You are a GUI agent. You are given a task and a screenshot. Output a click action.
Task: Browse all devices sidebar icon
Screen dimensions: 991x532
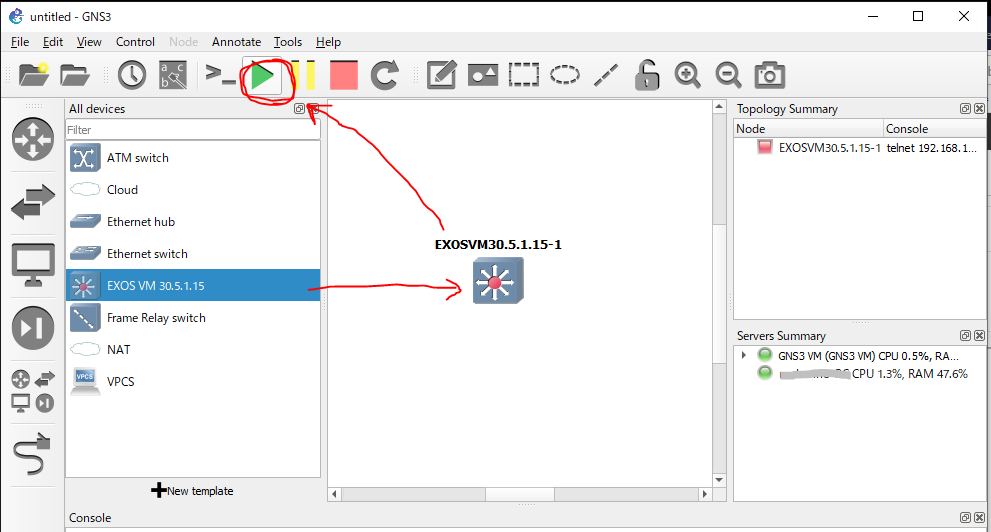[33, 391]
